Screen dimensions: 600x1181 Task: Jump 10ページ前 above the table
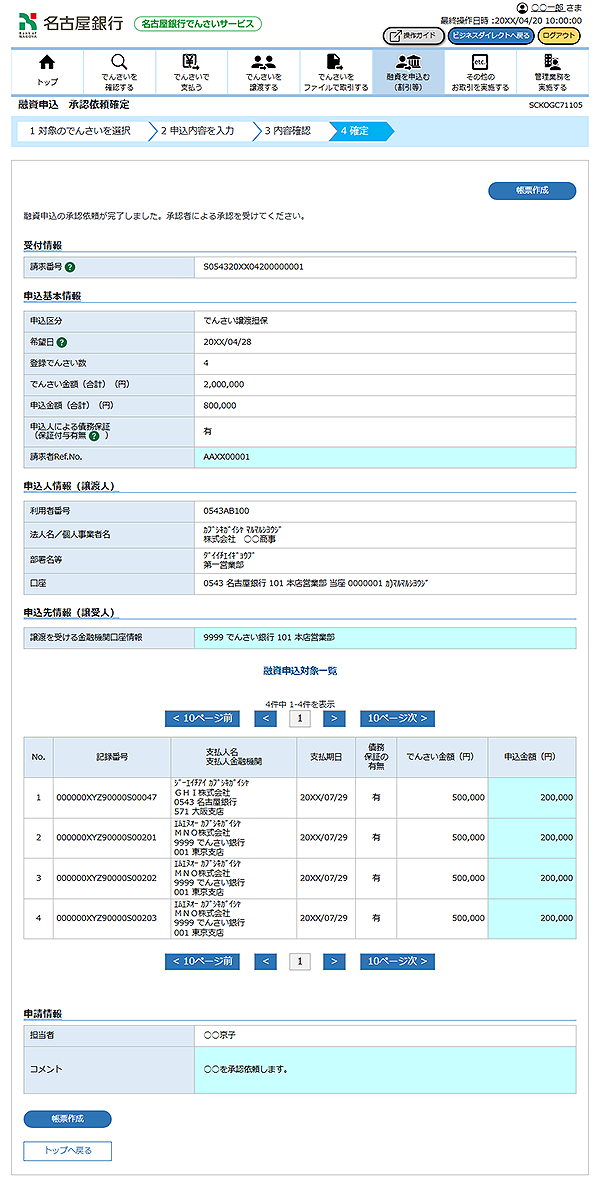[x=203, y=718]
